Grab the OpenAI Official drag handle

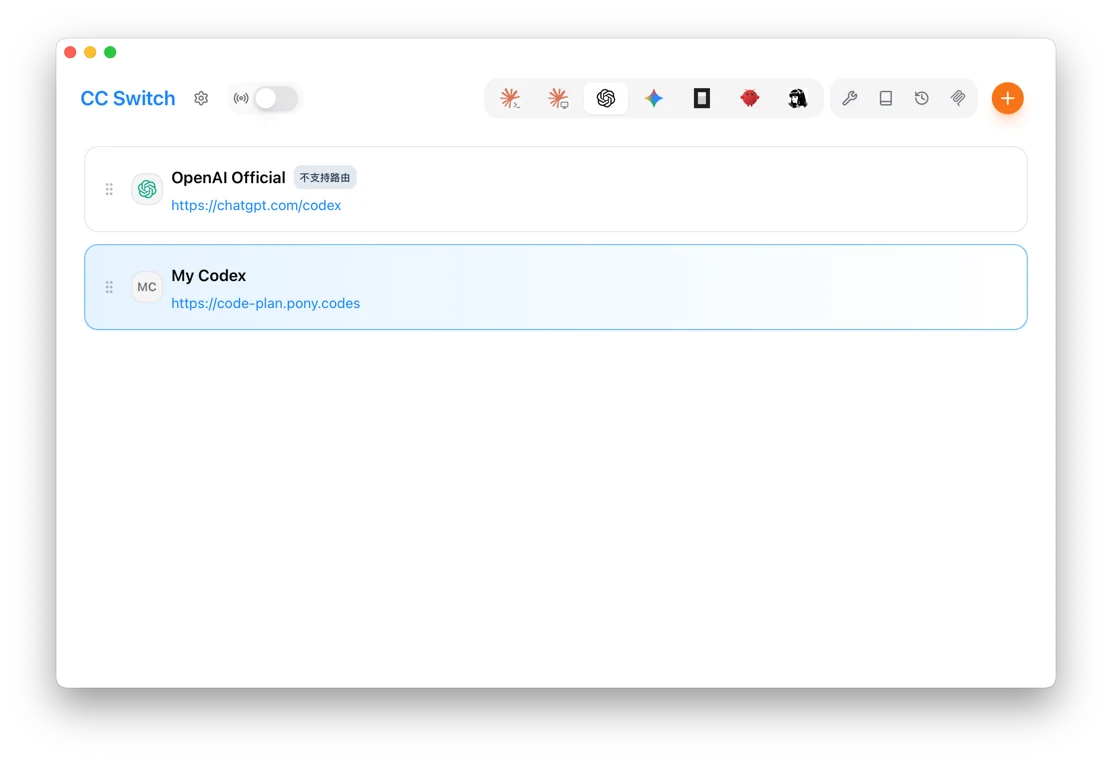109,189
